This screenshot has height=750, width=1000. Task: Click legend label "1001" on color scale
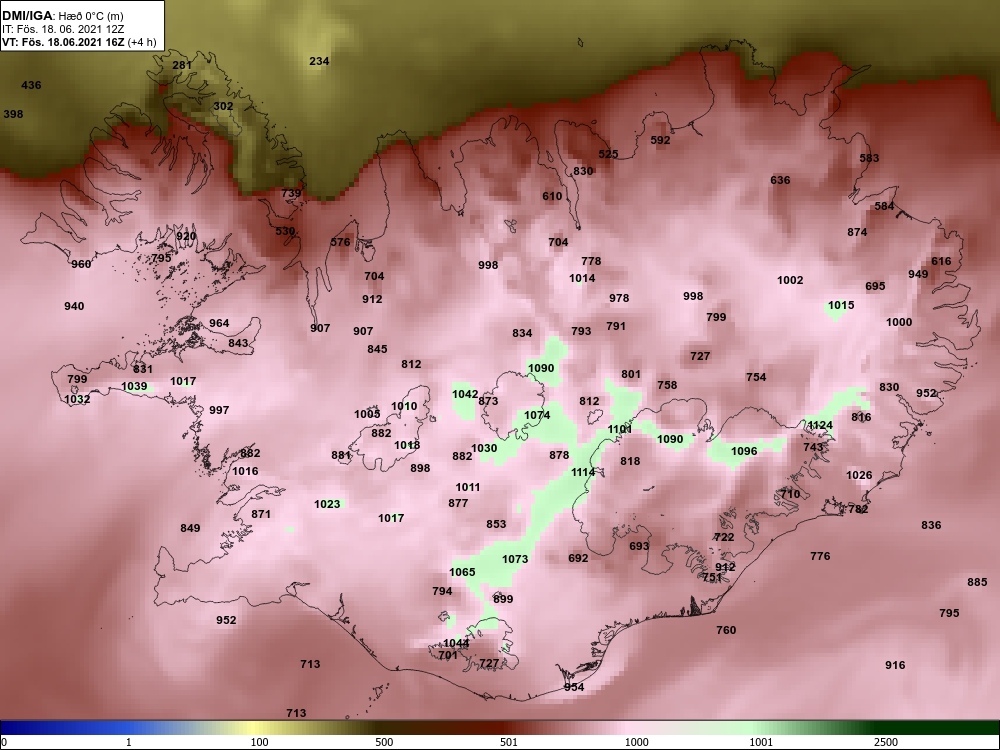[x=761, y=742]
